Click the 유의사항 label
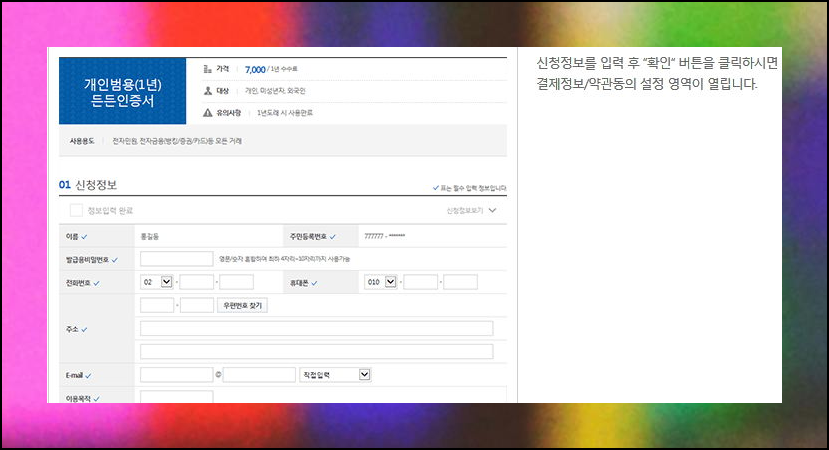This screenshot has width=829, height=450. pyautogui.click(x=229, y=113)
